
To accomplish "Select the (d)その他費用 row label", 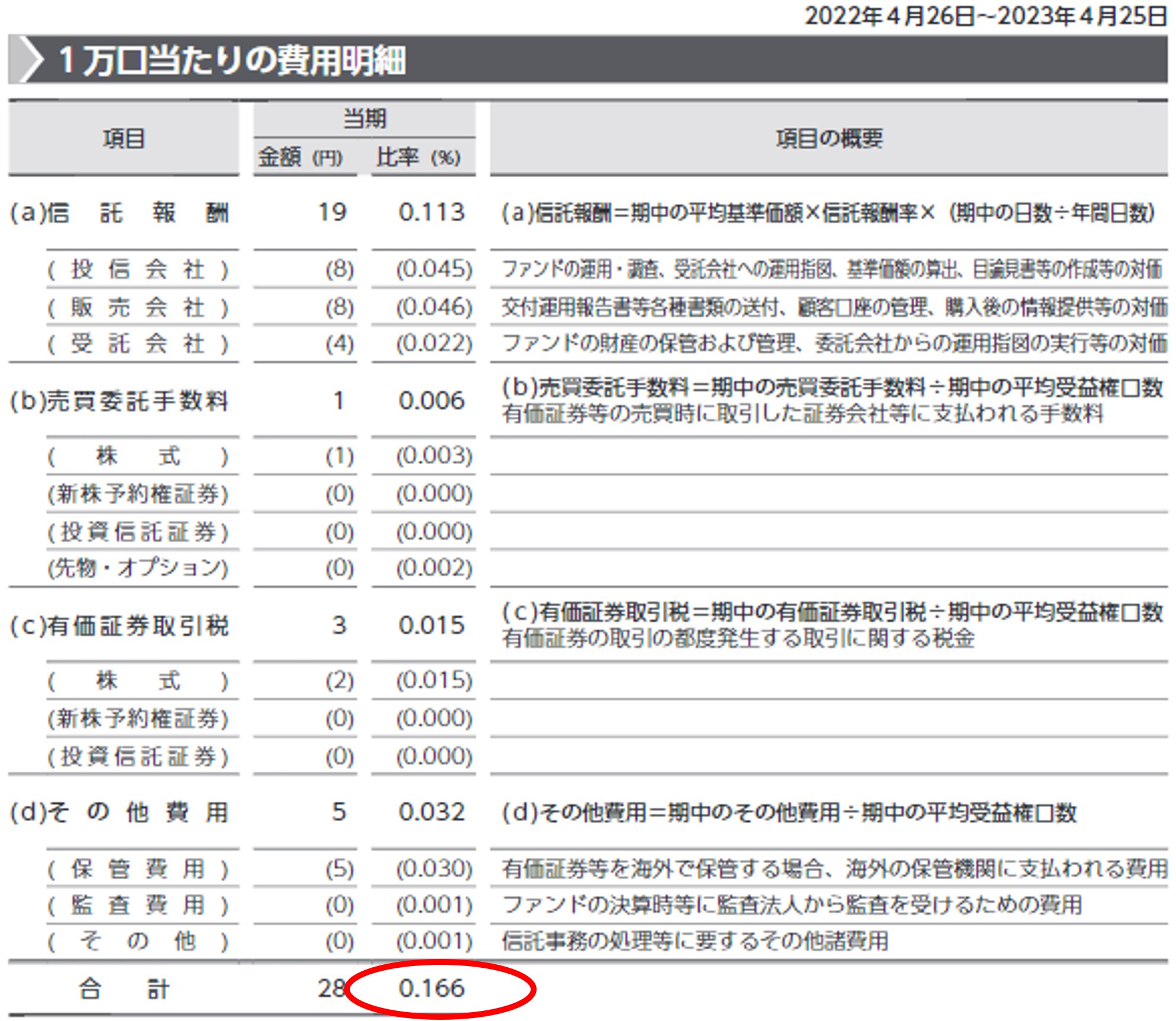I will 119,812.
